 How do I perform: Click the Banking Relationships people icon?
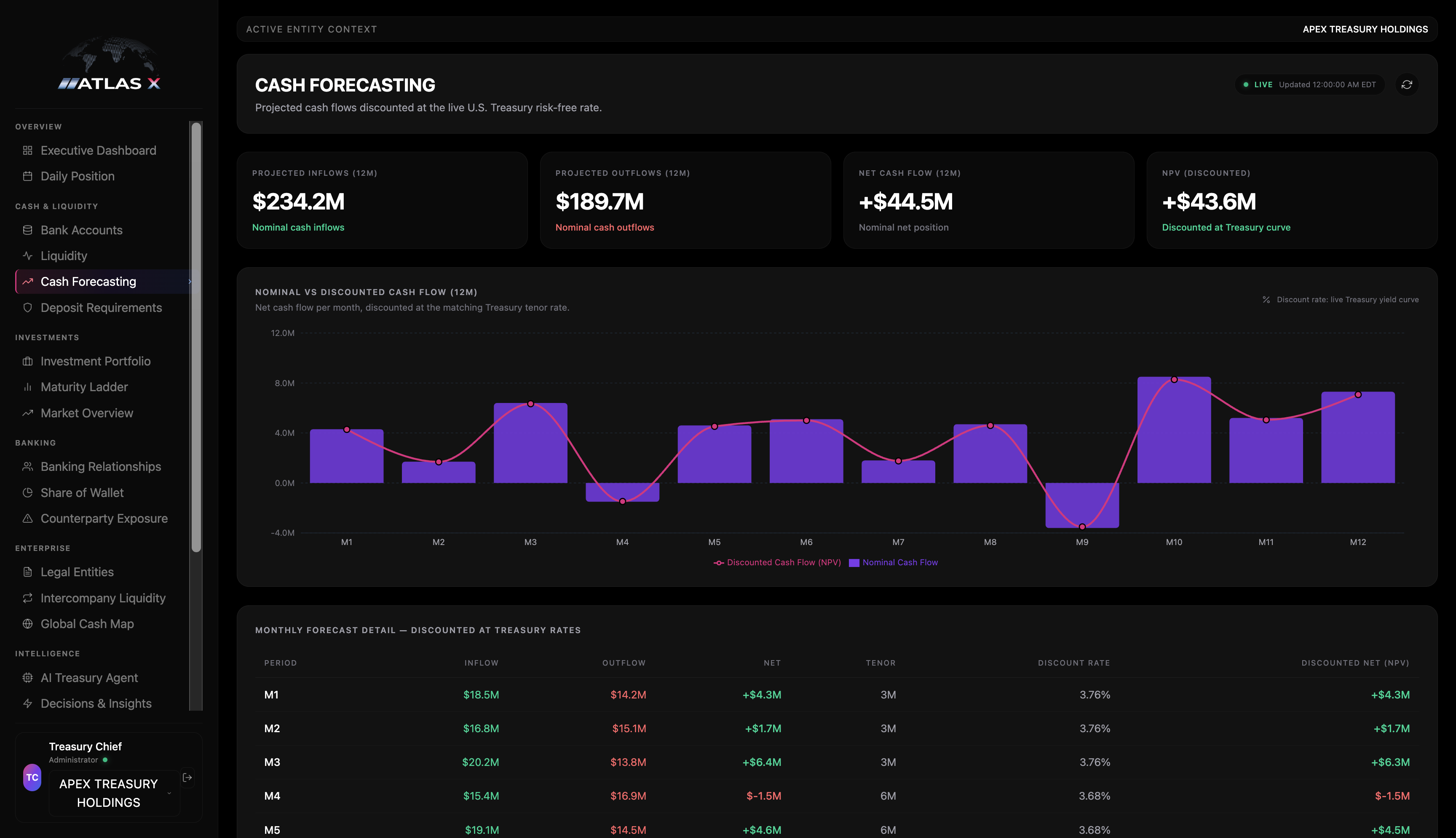tap(28, 467)
